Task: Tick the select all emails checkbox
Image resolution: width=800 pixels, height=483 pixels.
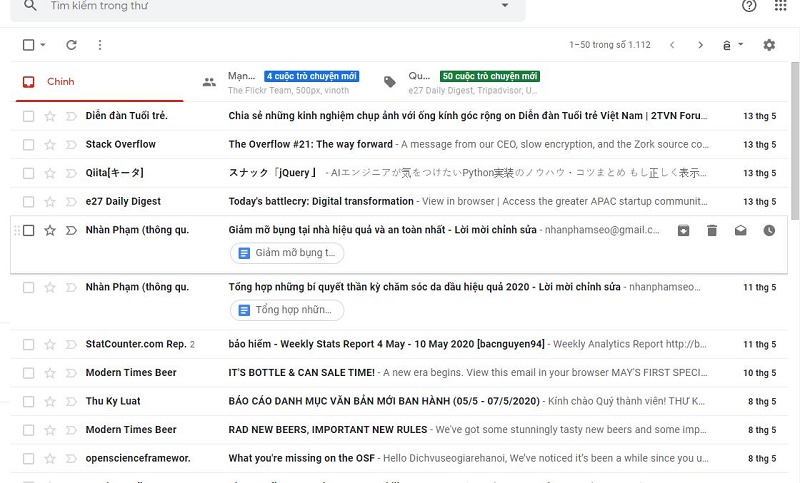Action: pos(29,45)
